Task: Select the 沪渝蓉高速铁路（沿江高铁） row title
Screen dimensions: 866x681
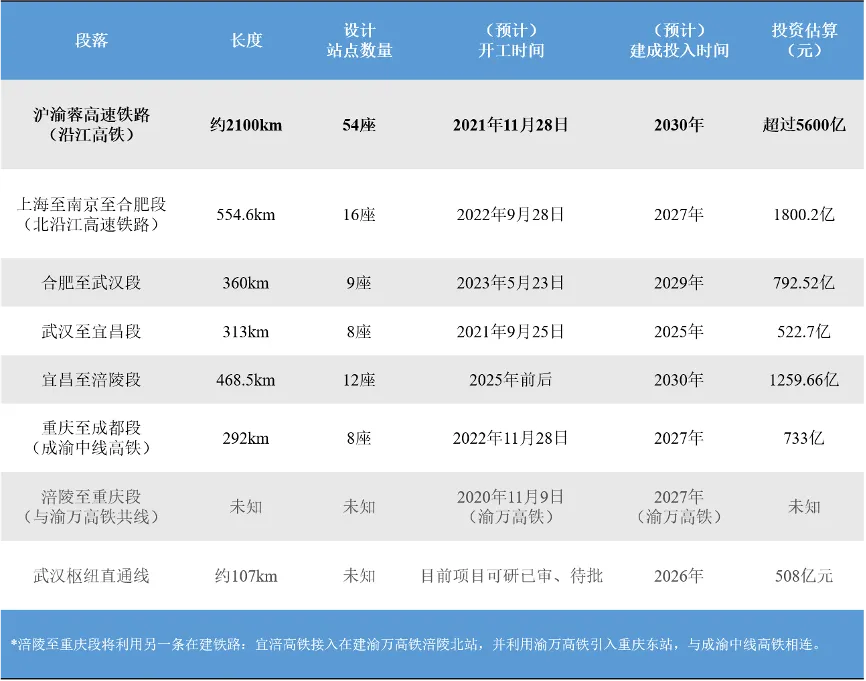Action: 91,125
